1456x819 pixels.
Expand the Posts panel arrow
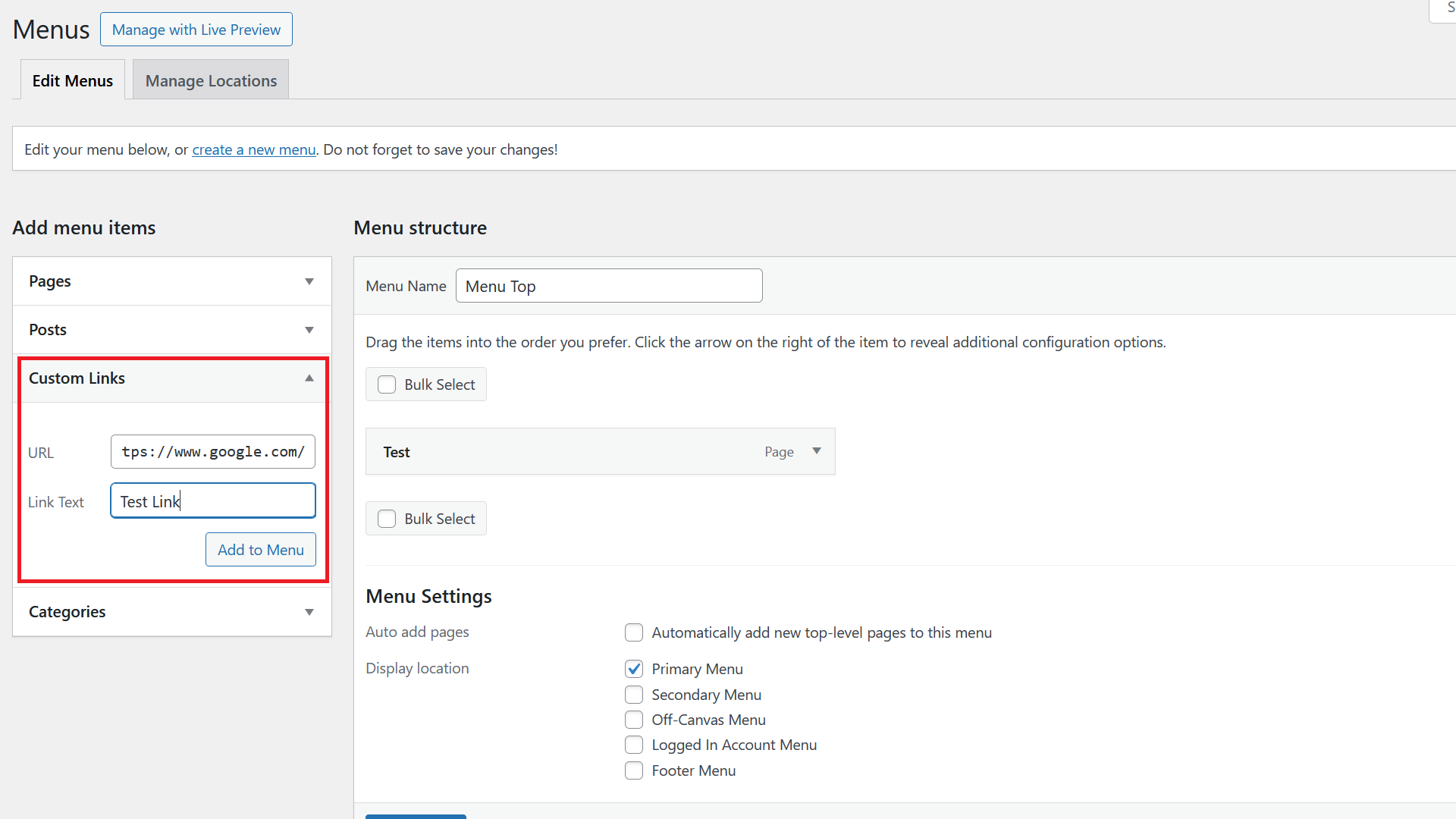click(309, 330)
